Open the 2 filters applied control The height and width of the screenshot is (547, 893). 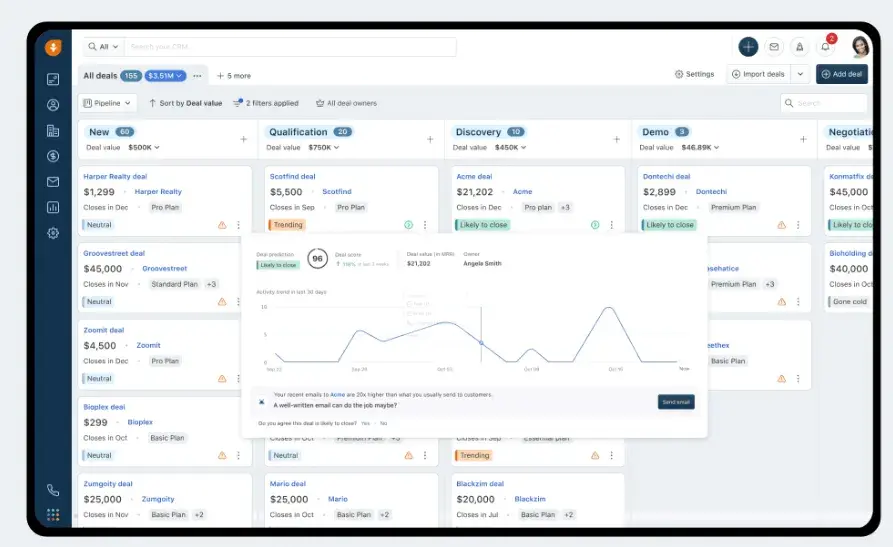[266, 103]
